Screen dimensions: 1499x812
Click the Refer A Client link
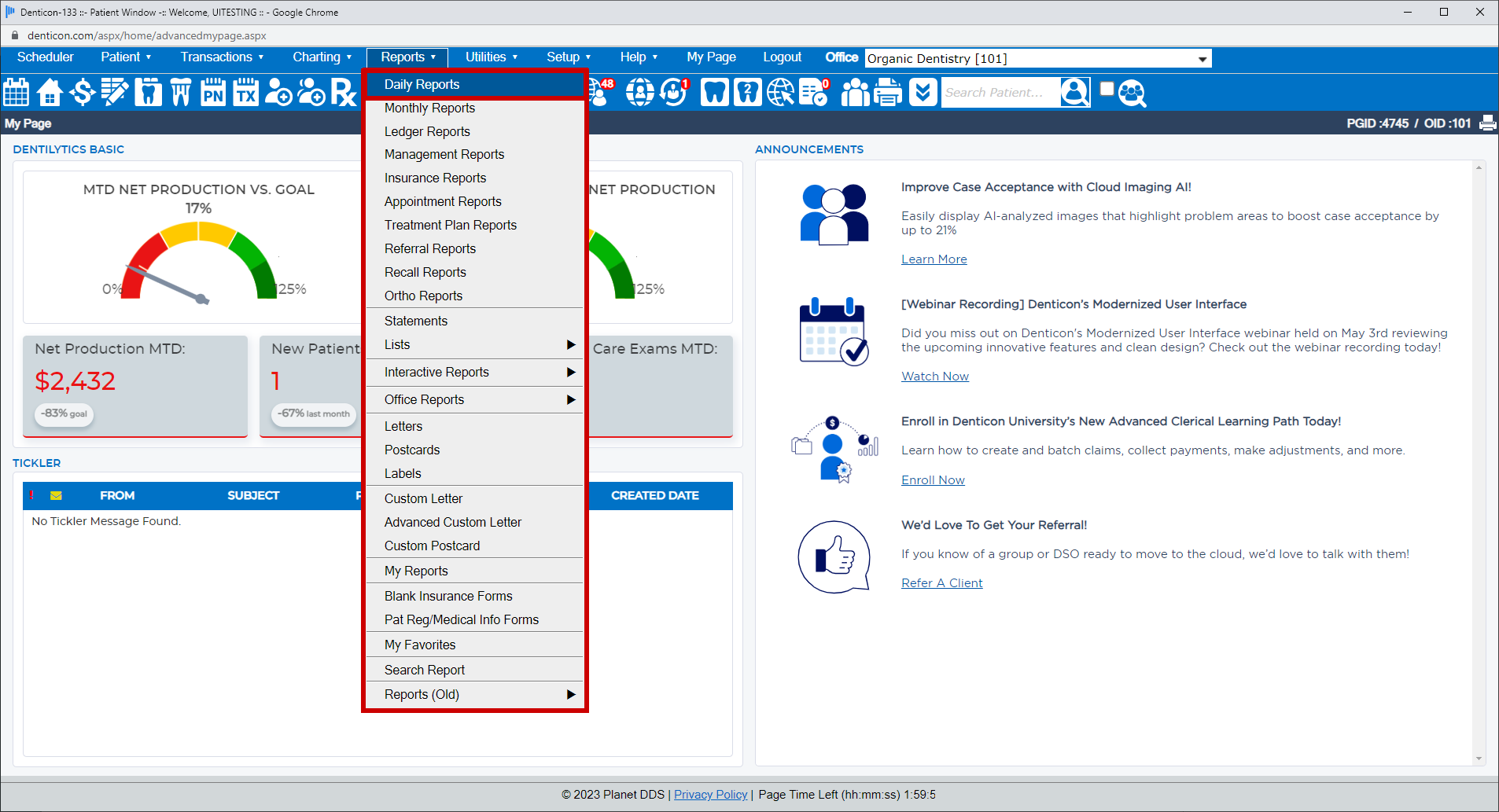(x=941, y=583)
